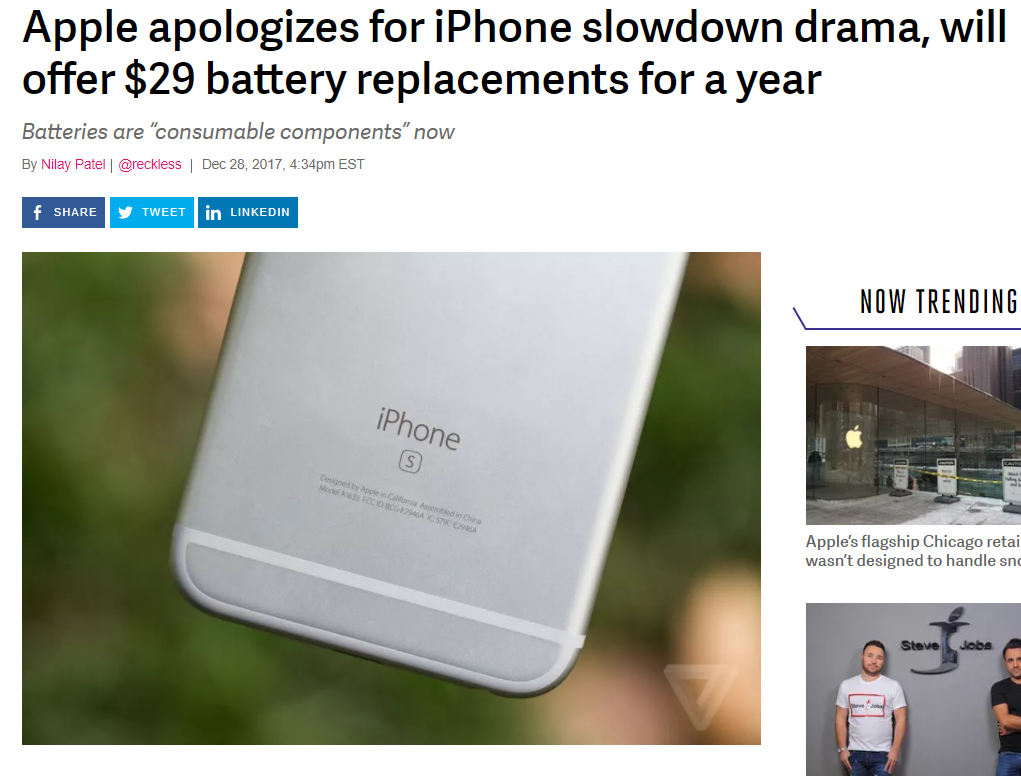Open Apple Chicago store trending thumbnail

[913, 435]
